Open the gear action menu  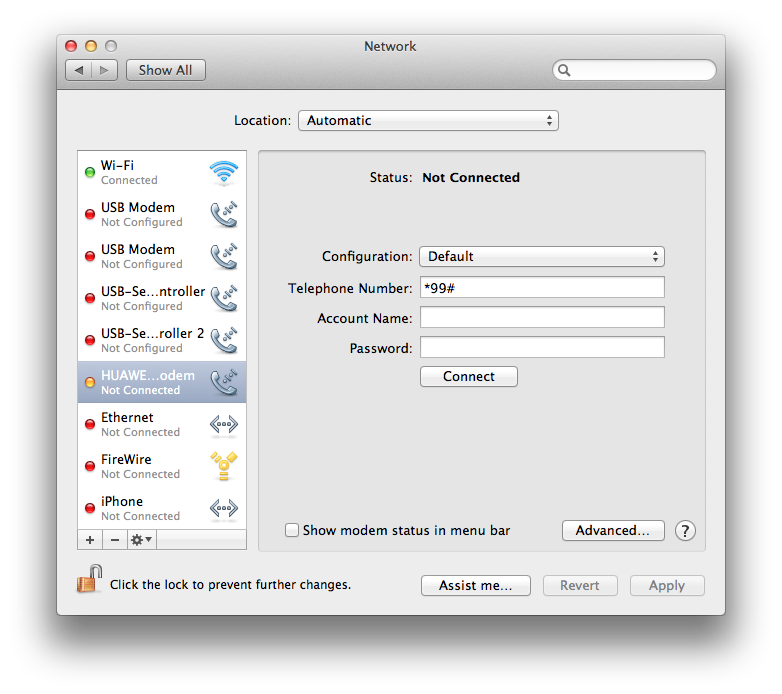[x=142, y=539]
